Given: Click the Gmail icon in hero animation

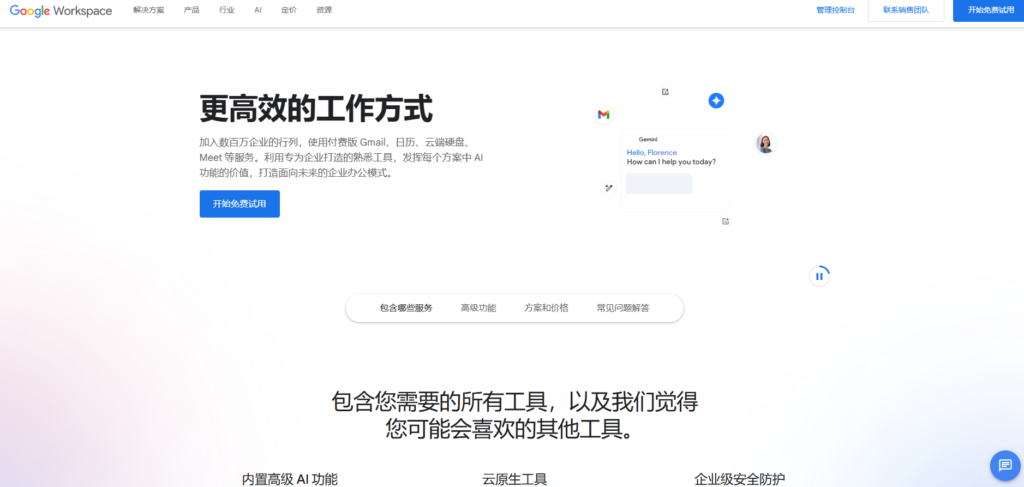Looking at the screenshot, I should 604,115.
